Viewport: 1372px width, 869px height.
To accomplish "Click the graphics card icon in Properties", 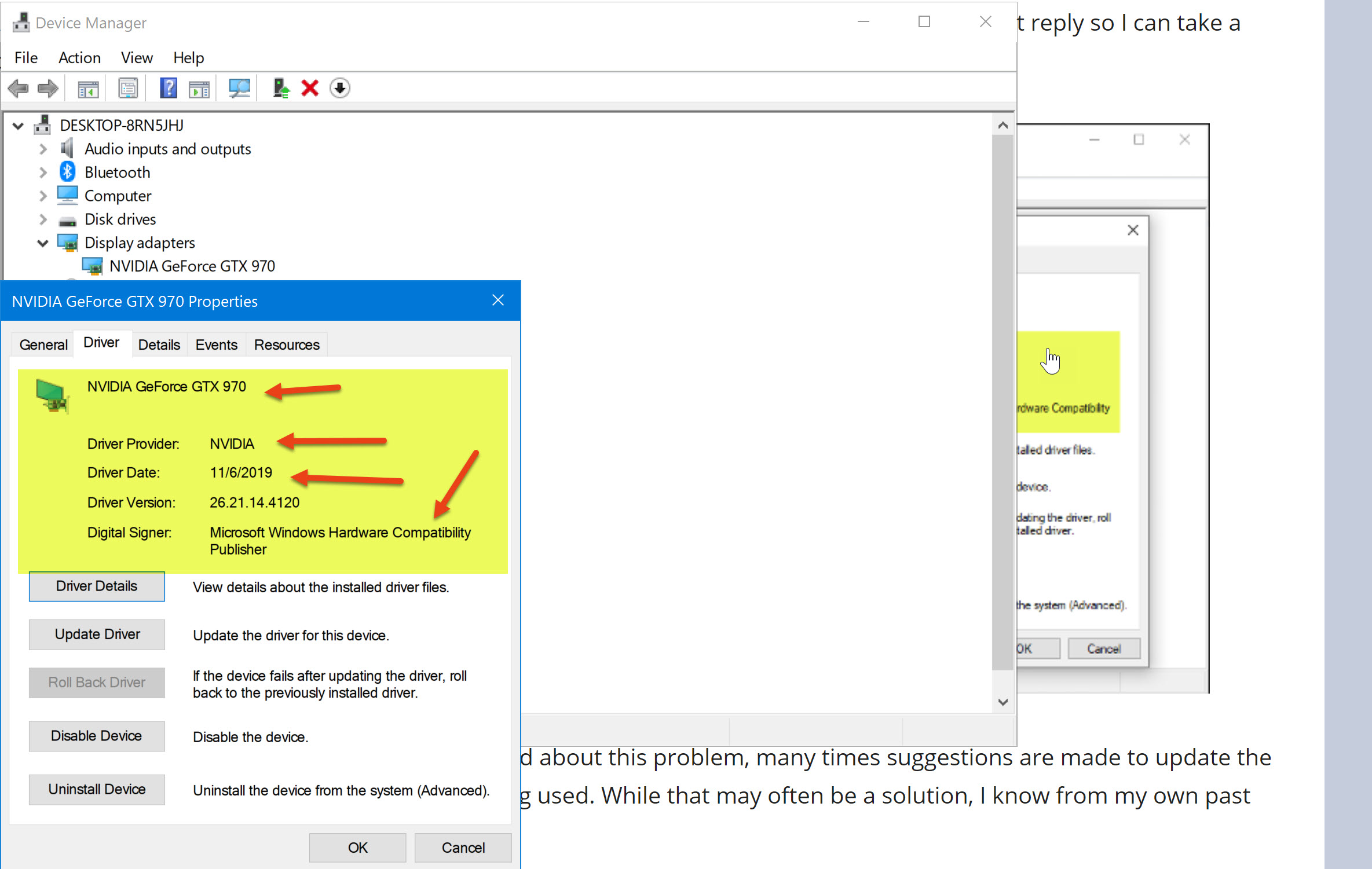I will click(x=52, y=397).
